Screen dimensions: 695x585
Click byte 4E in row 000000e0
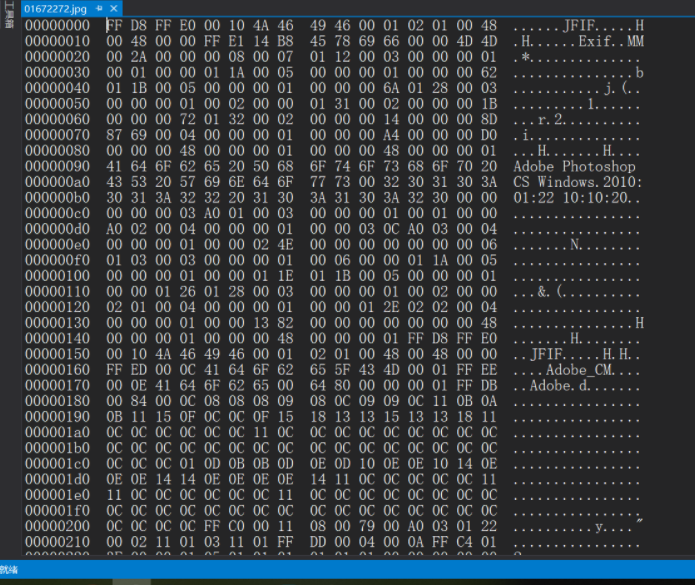(285, 245)
